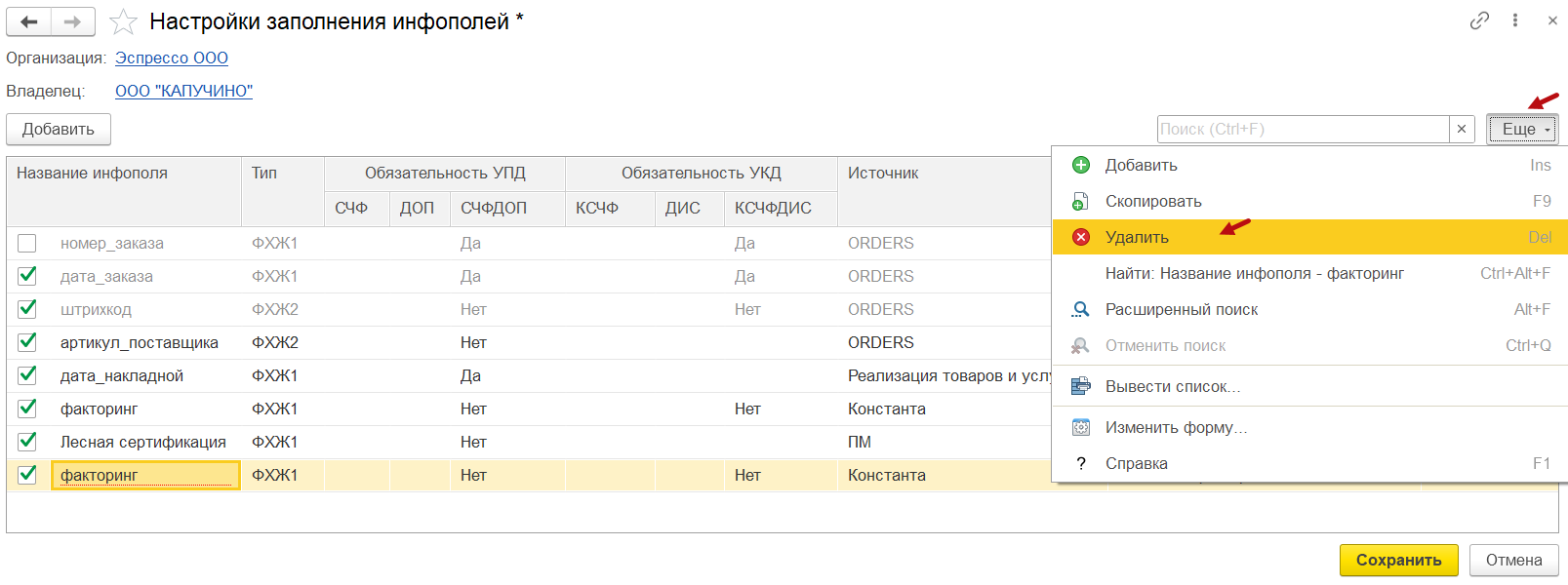Click the green plus icon for Добавить

(x=1080, y=165)
